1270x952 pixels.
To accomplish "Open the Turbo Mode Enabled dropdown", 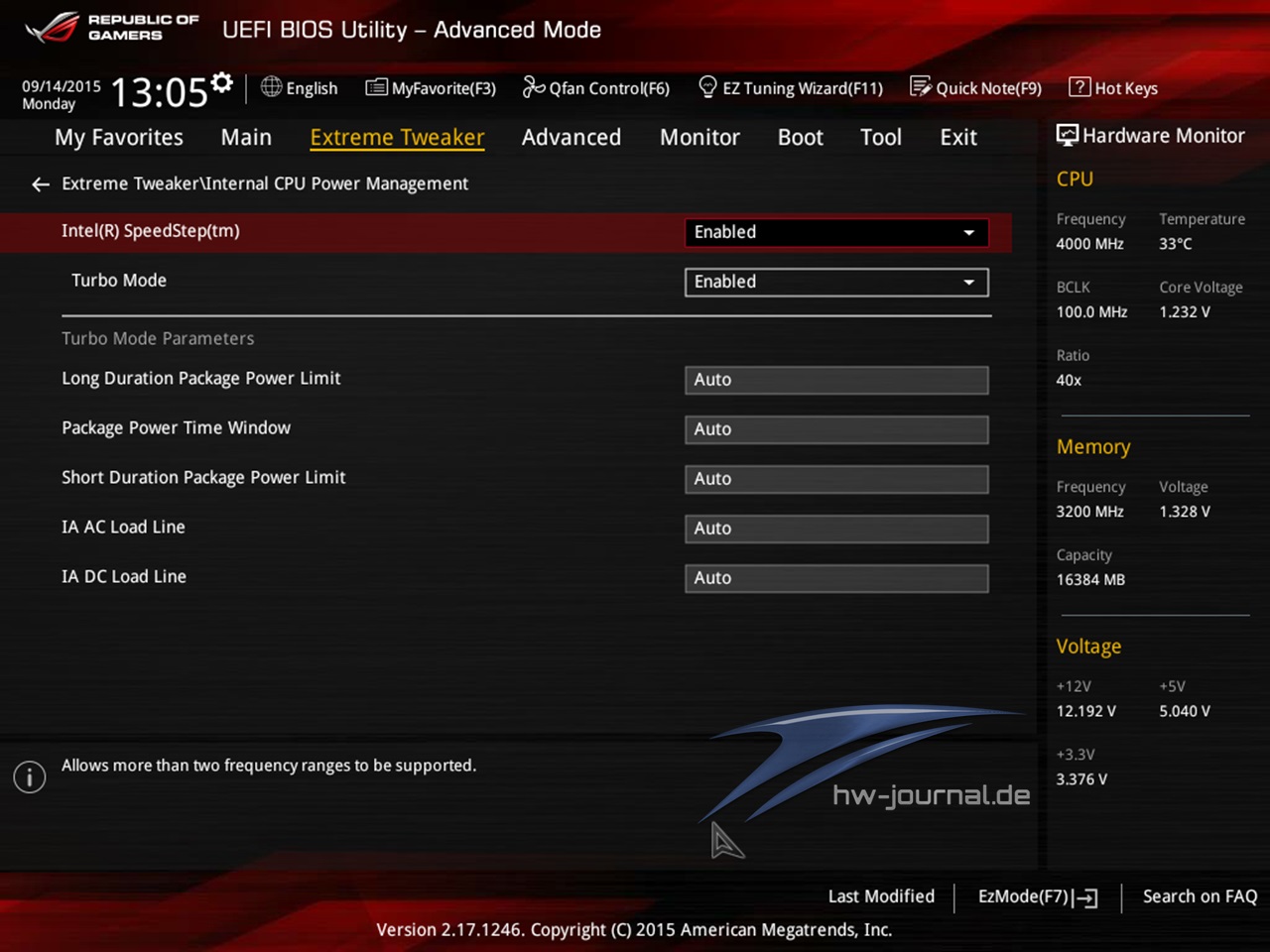I will pos(836,282).
